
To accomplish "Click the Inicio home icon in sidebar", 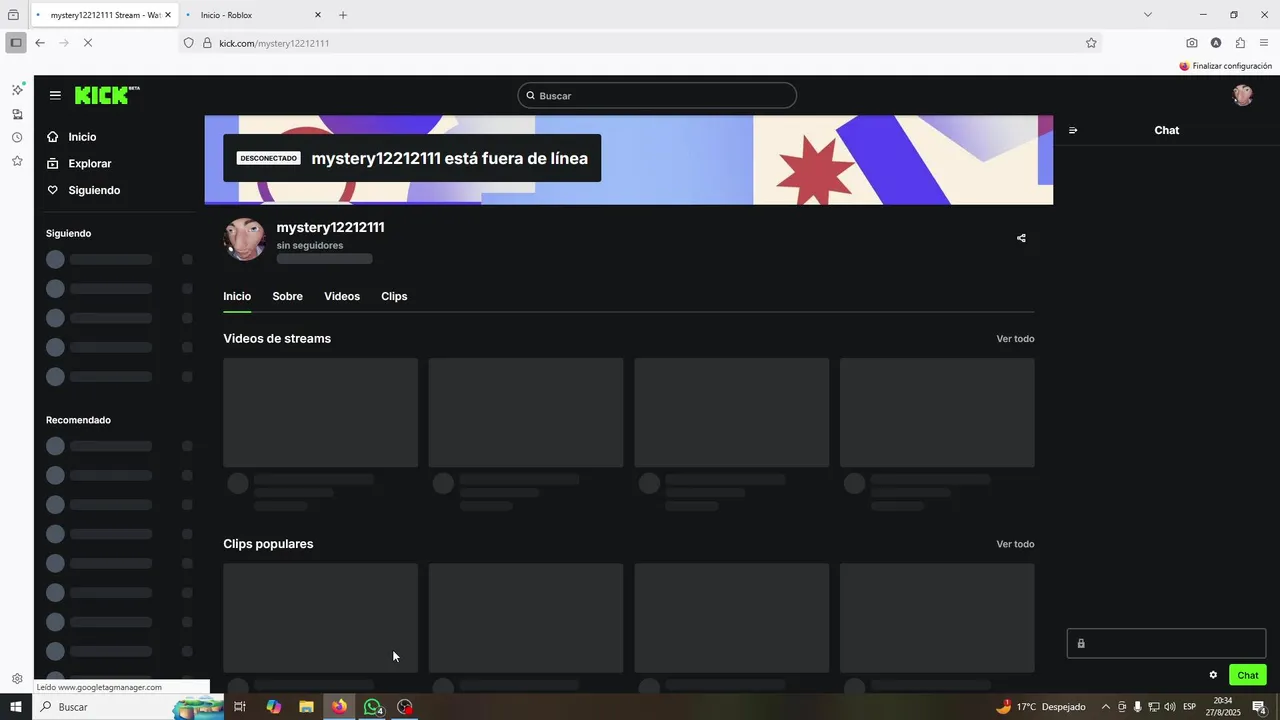I will [53, 137].
